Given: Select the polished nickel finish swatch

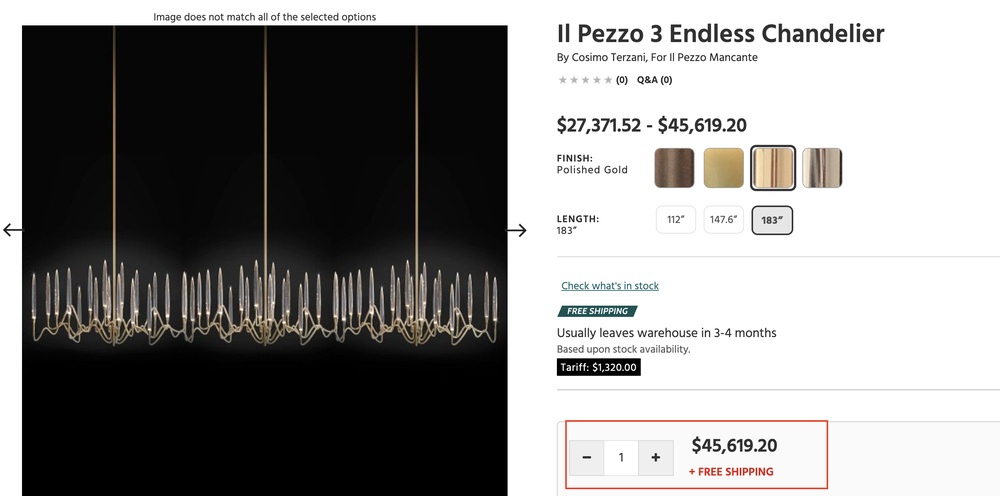Looking at the screenshot, I should pyautogui.click(x=822, y=168).
